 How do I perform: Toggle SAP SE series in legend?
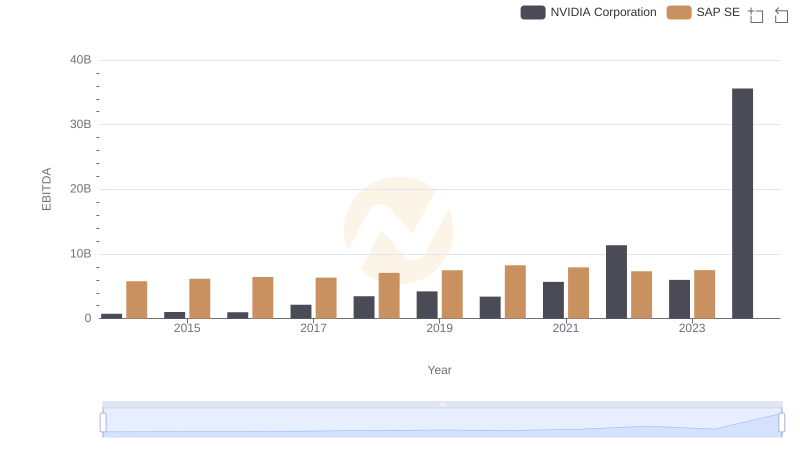click(703, 12)
